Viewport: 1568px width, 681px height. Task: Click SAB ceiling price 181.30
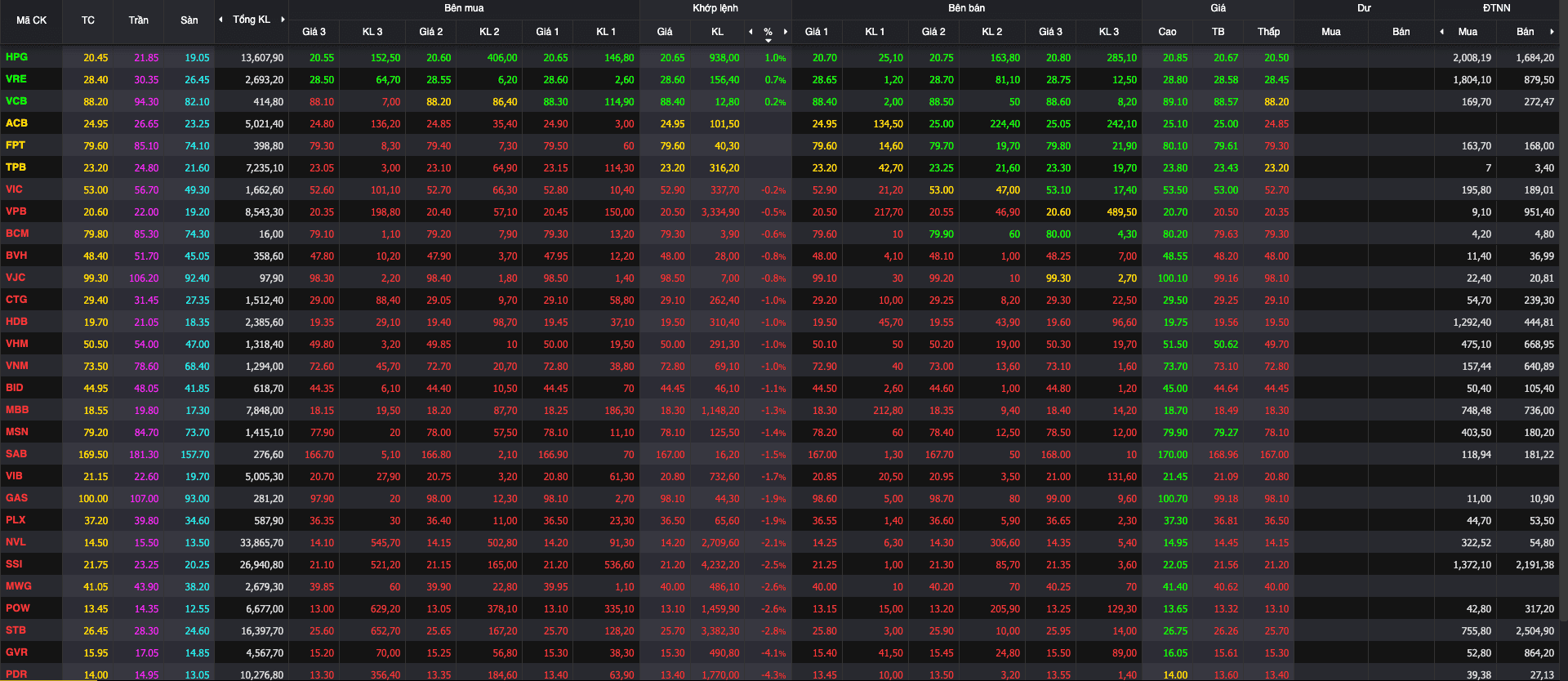point(145,455)
